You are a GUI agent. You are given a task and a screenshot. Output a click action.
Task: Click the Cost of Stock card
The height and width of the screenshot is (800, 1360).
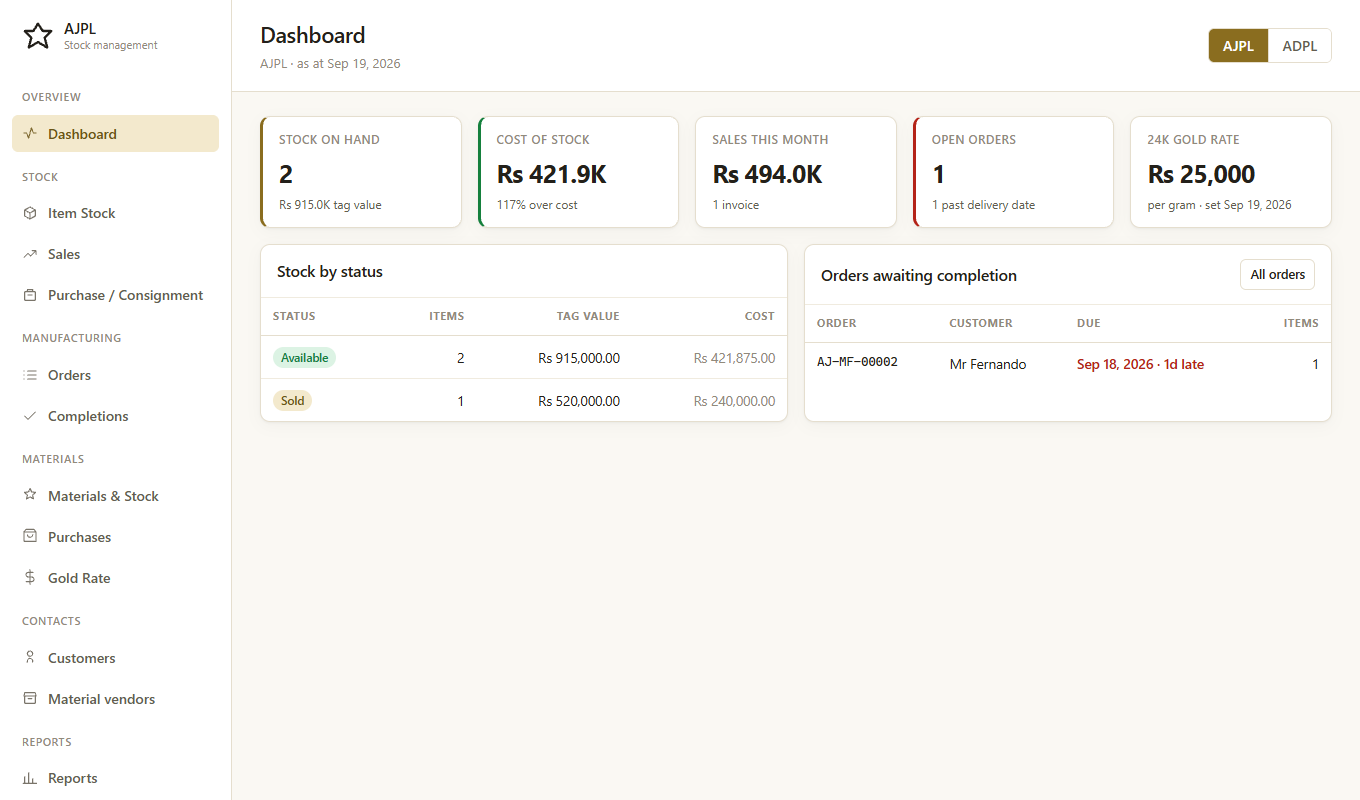point(578,172)
